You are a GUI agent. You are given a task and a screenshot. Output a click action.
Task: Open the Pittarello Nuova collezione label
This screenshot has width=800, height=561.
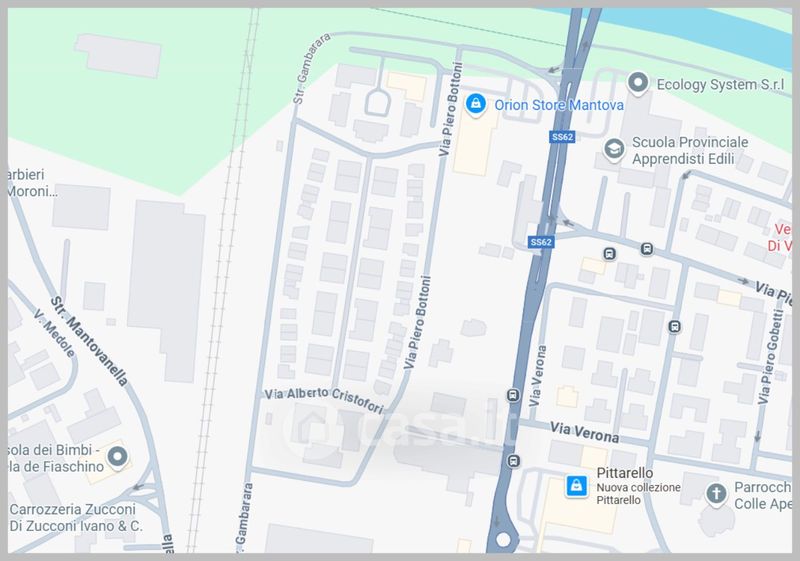coord(638,487)
